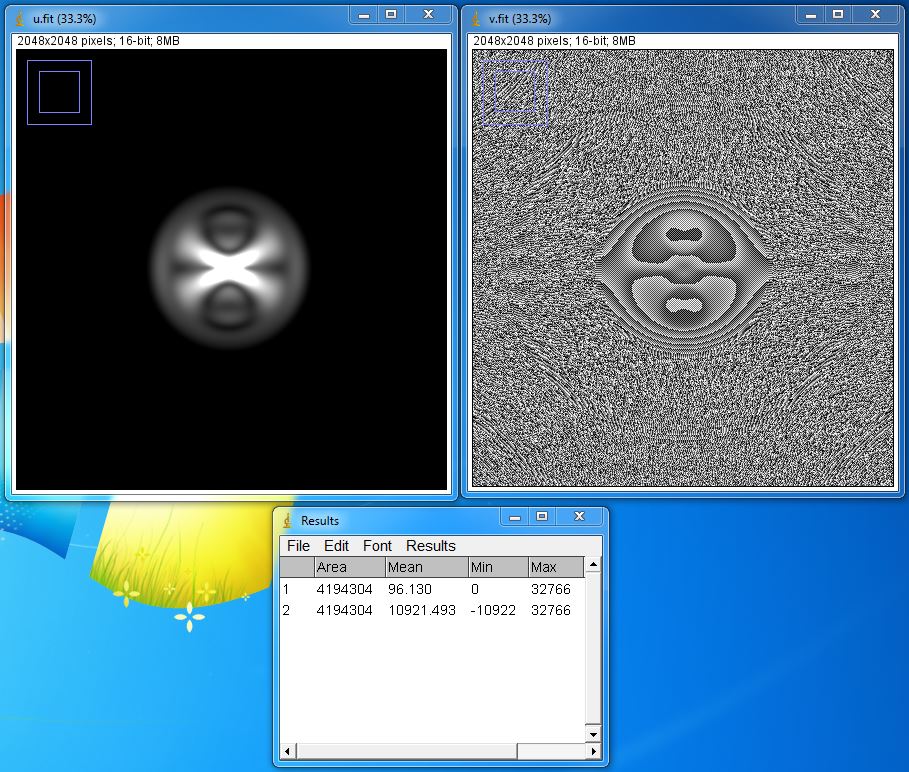Viewport: 909px width, 772px height.
Task: Maximize the v.fit image window
Action: pyautogui.click(x=838, y=15)
